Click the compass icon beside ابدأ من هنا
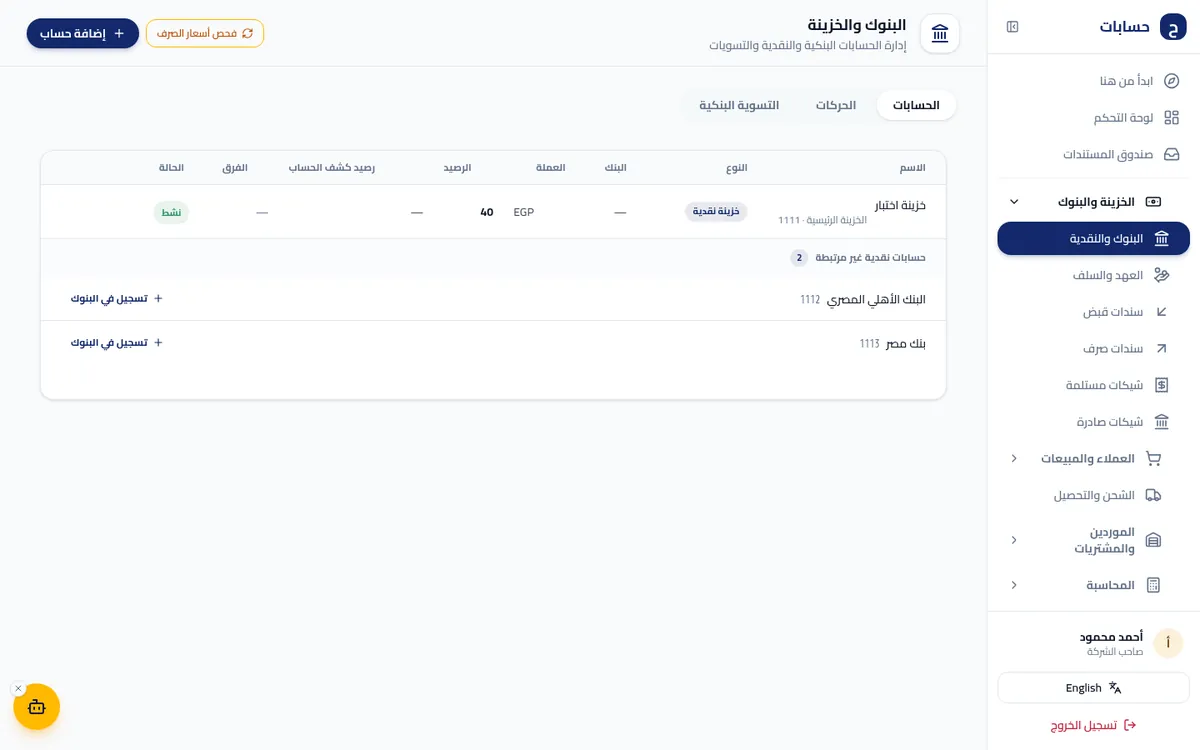This screenshot has width=1200, height=750. coord(1172,81)
